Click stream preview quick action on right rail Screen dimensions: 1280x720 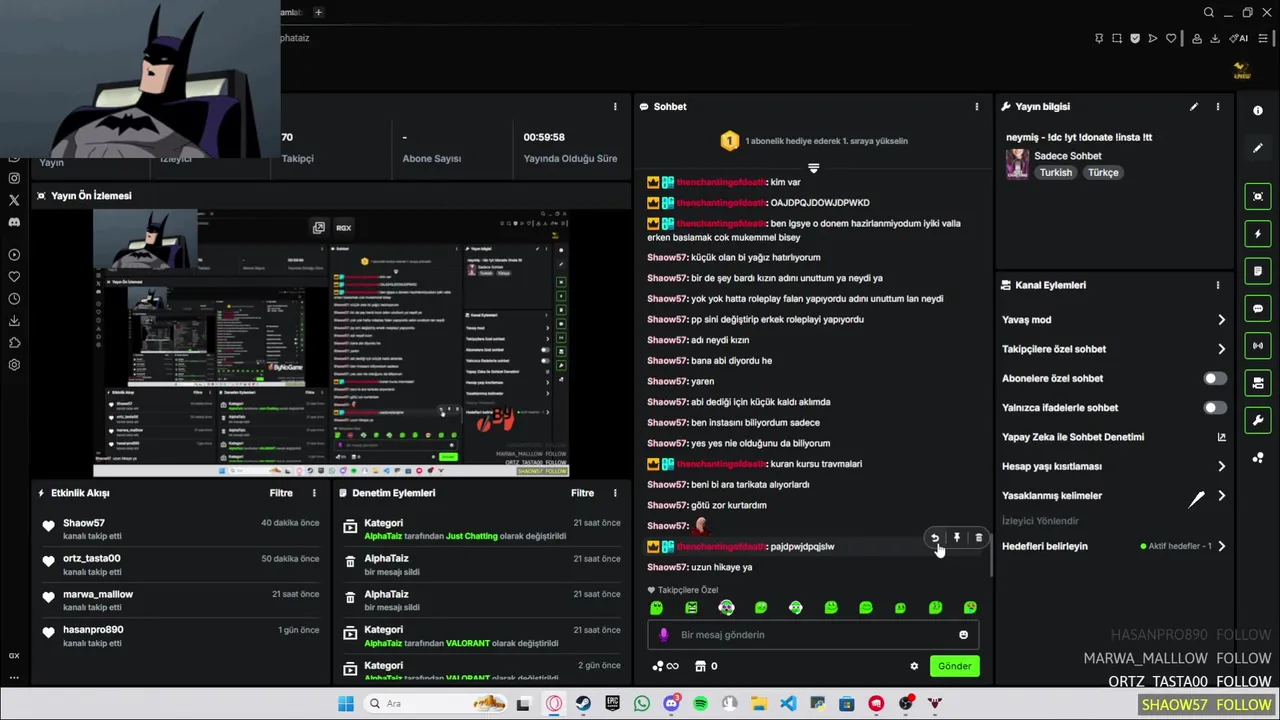point(1258,197)
